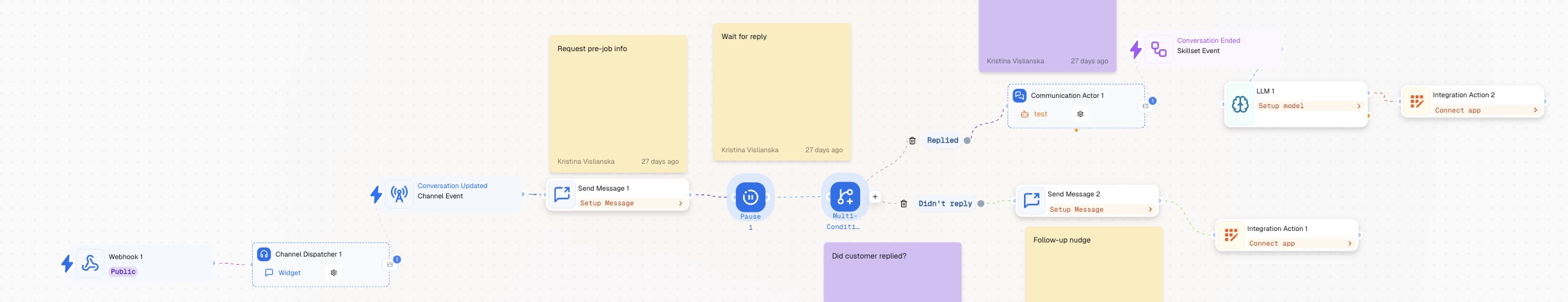Click the lightning icon beside Conversation Updated
Image resolution: width=1568 pixels, height=302 pixels.
376,194
